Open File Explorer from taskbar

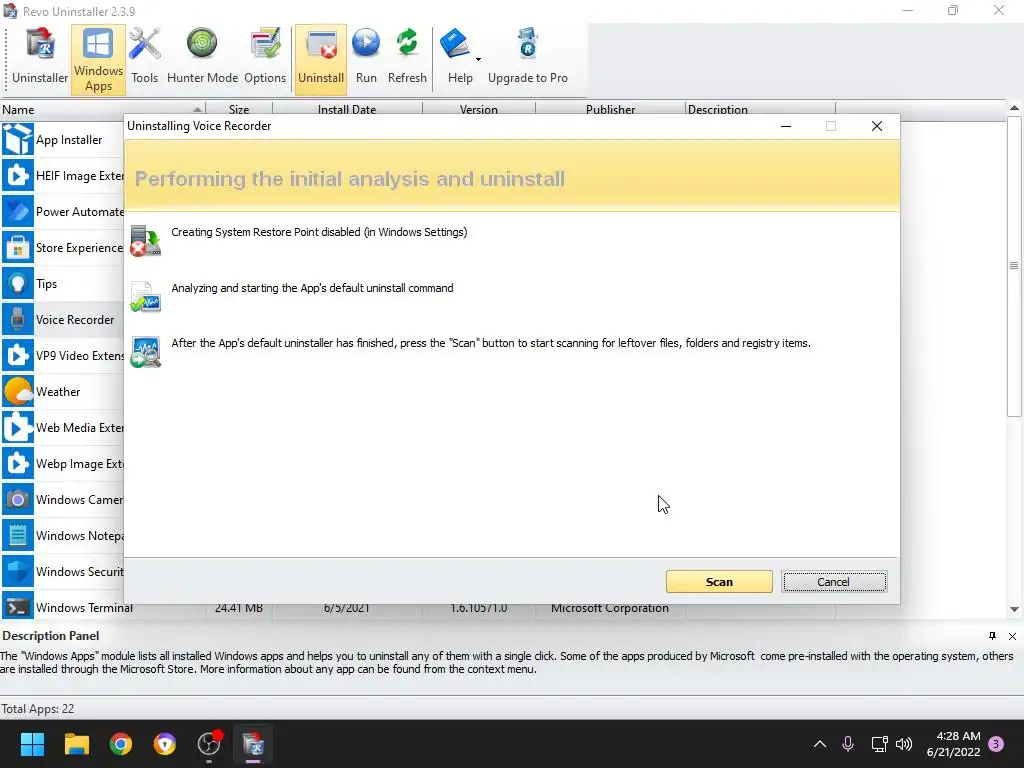pos(76,744)
